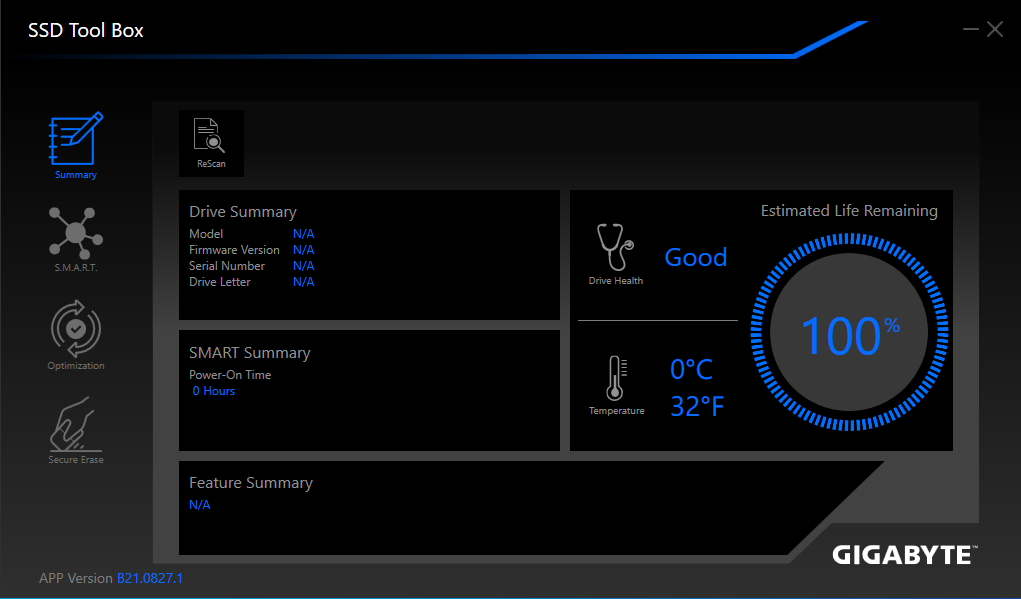This screenshot has width=1021, height=599.
Task: Click the Drive Letter N/A value
Action: tap(303, 282)
